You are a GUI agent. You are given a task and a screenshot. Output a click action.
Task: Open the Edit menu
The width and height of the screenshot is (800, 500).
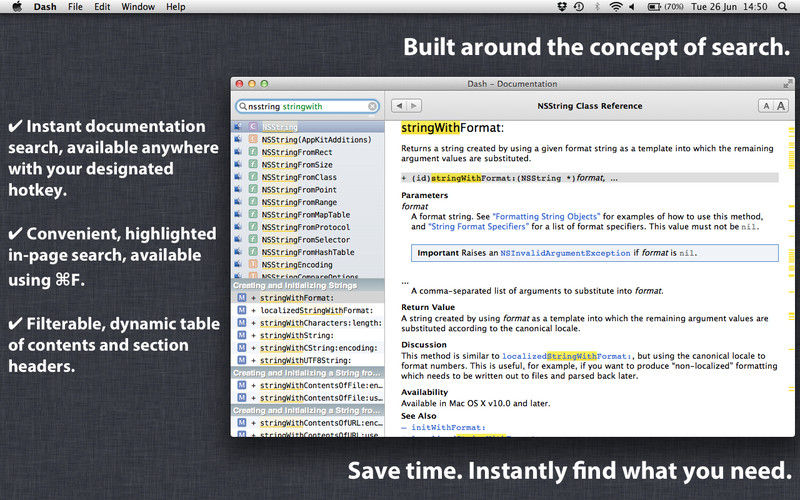102,7
